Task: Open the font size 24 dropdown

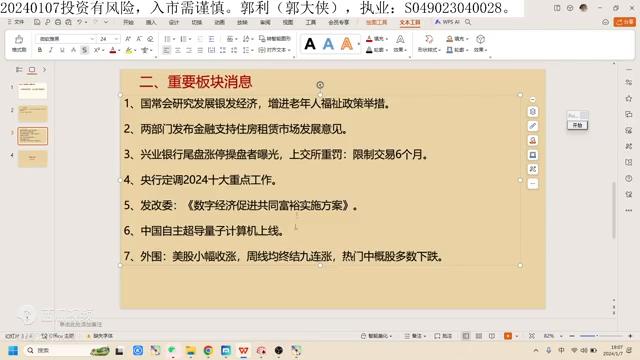Action: coord(109,39)
